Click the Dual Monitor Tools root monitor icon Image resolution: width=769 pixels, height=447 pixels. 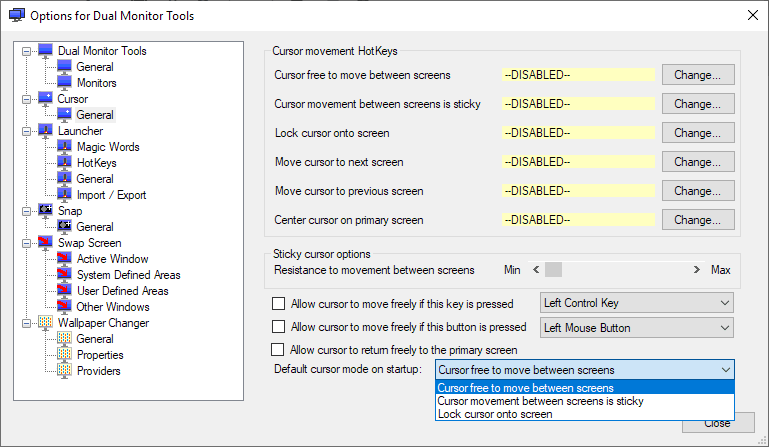[x=46, y=51]
